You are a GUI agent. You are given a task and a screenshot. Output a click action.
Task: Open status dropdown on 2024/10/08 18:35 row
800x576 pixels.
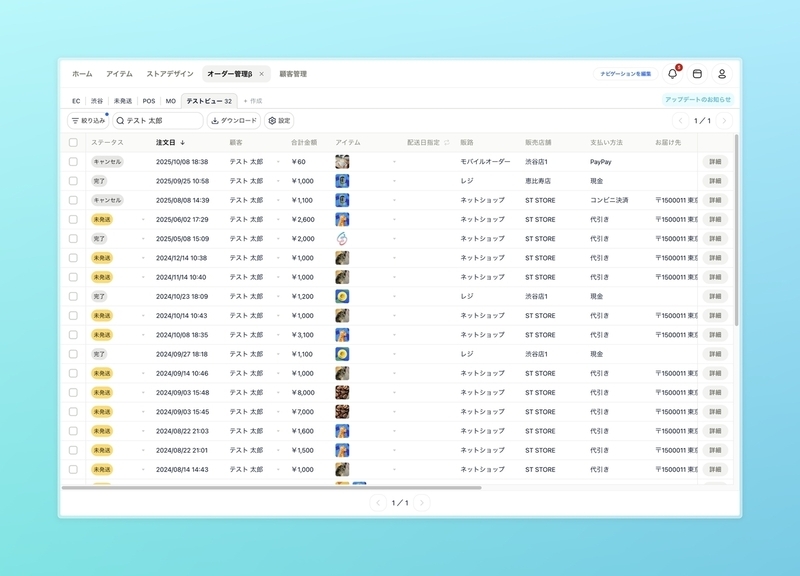click(x=143, y=335)
